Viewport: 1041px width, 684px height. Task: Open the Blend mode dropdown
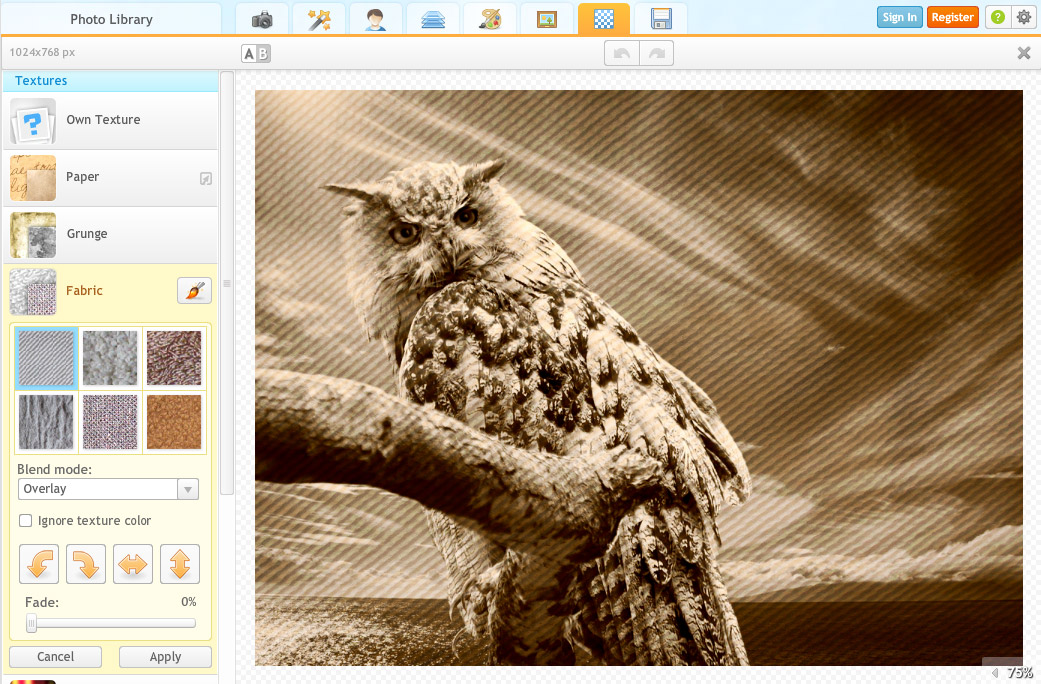(108, 489)
